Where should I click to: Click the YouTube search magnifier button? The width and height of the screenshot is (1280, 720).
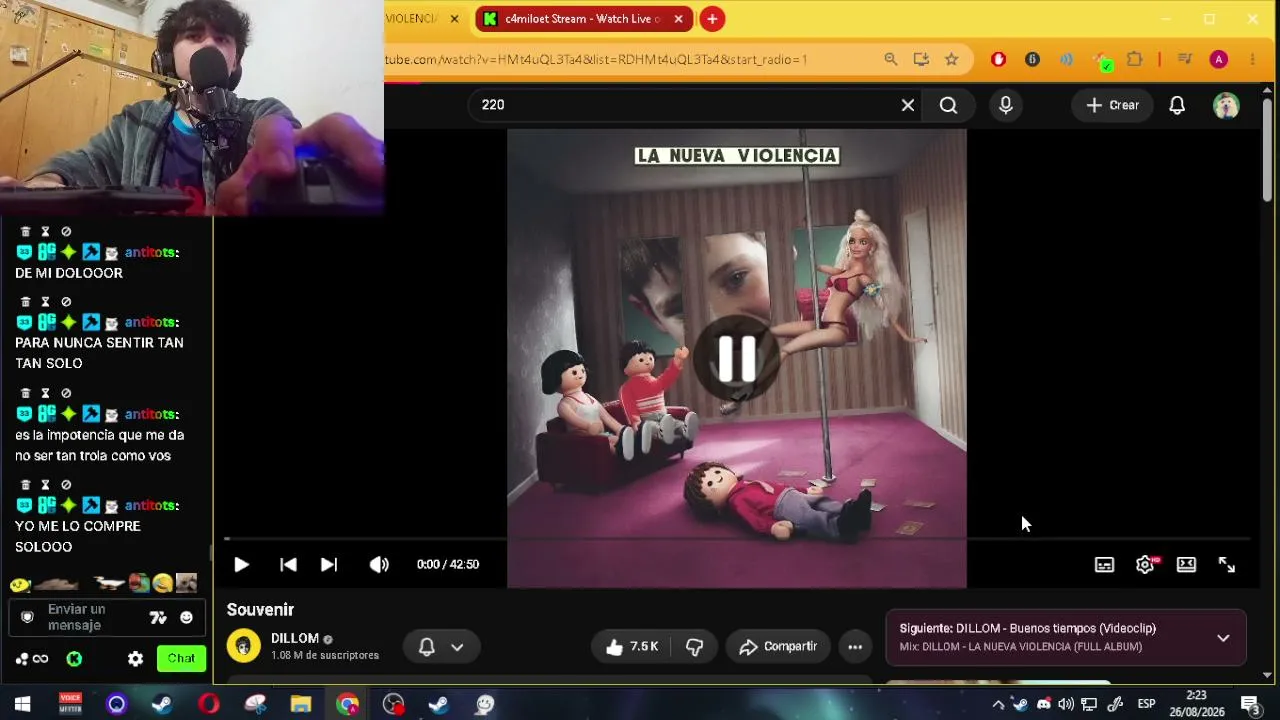948,105
